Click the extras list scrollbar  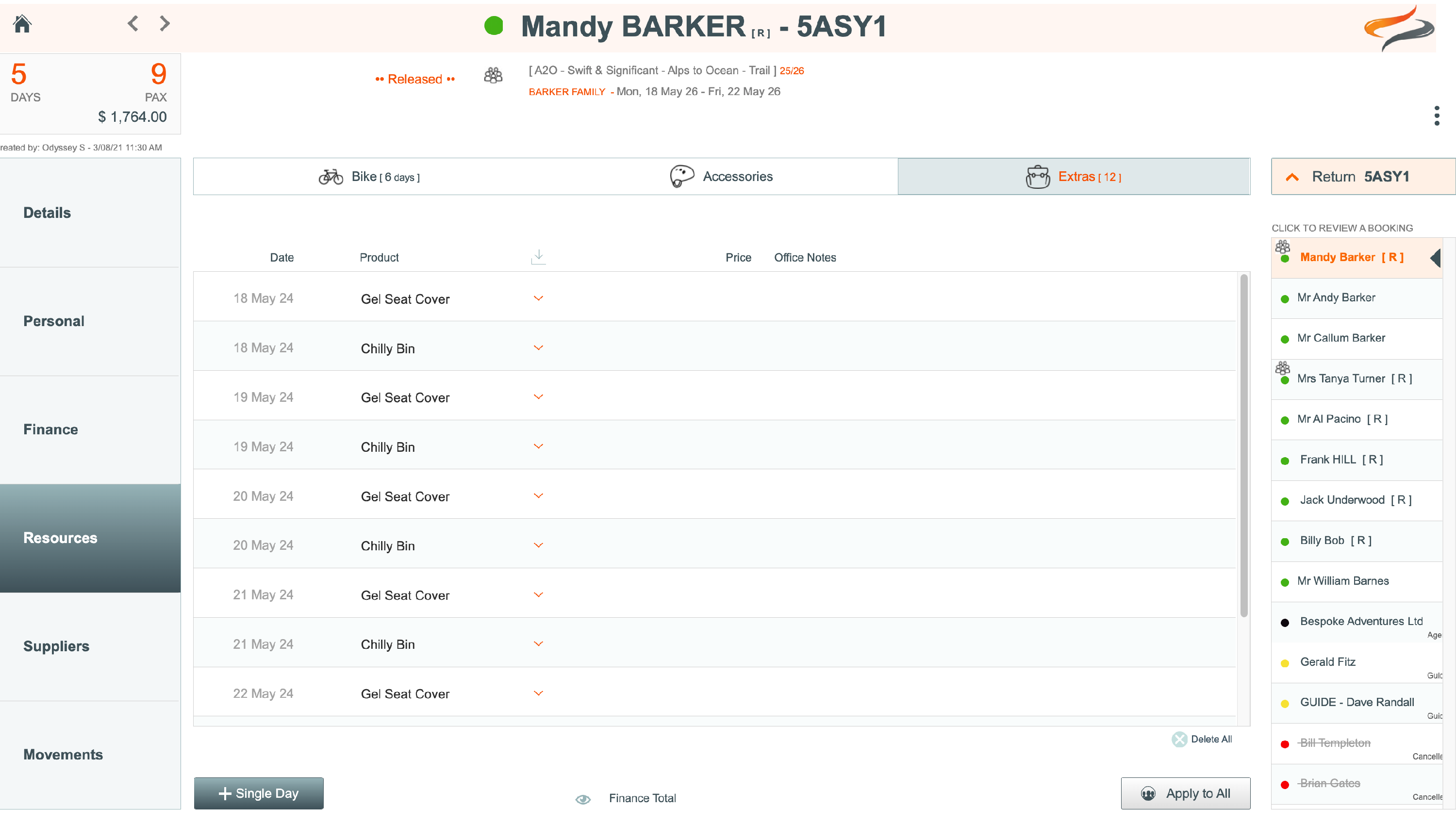[x=1243, y=446]
